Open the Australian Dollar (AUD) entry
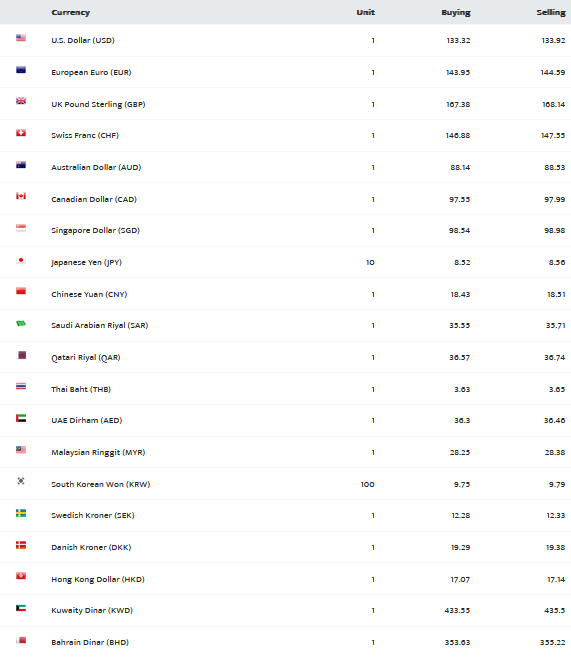Image resolution: width=571 pixels, height=667 pixels. pos(96,168)
